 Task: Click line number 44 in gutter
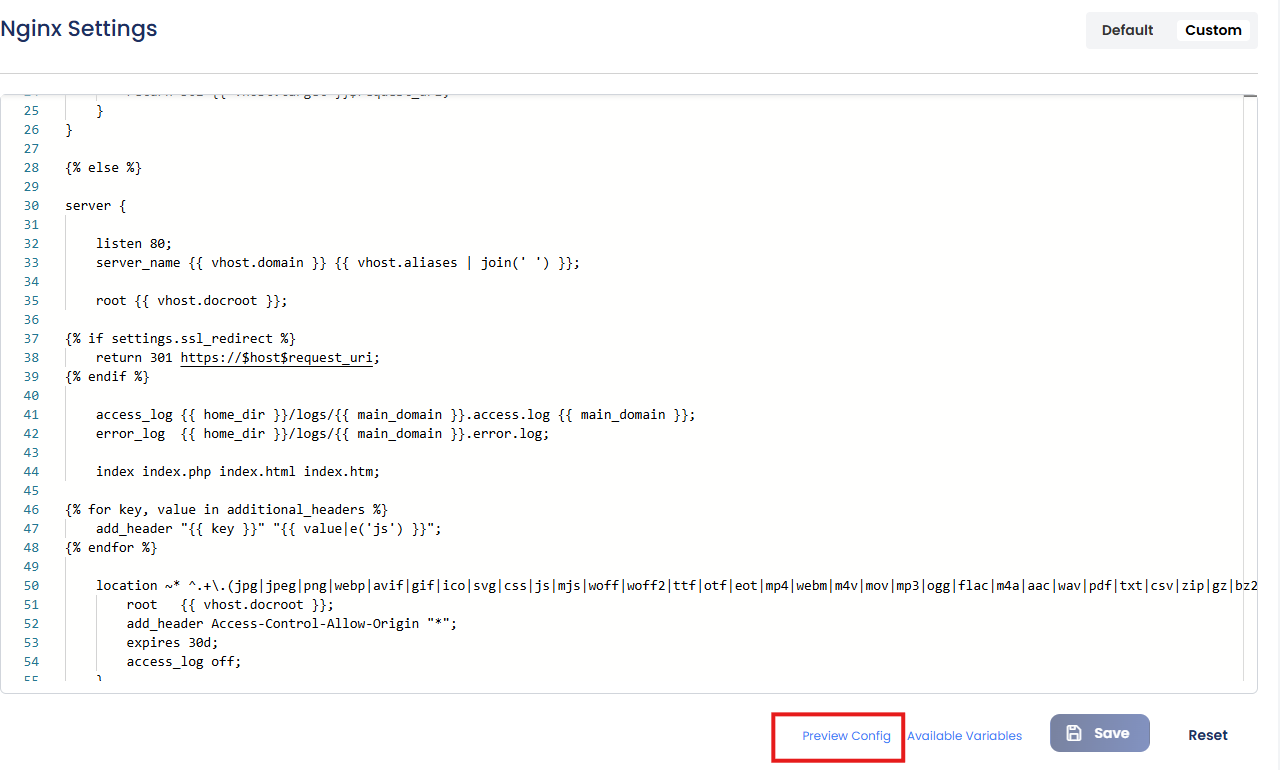click(31, 472)
